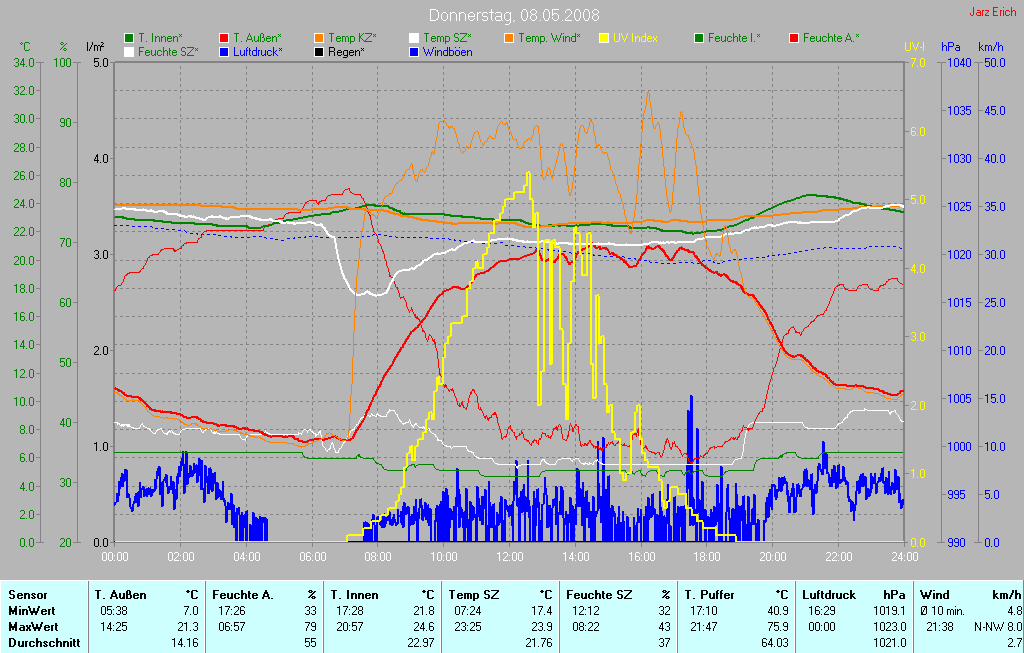Click the km/h axis header on the right

coord(990,47)
